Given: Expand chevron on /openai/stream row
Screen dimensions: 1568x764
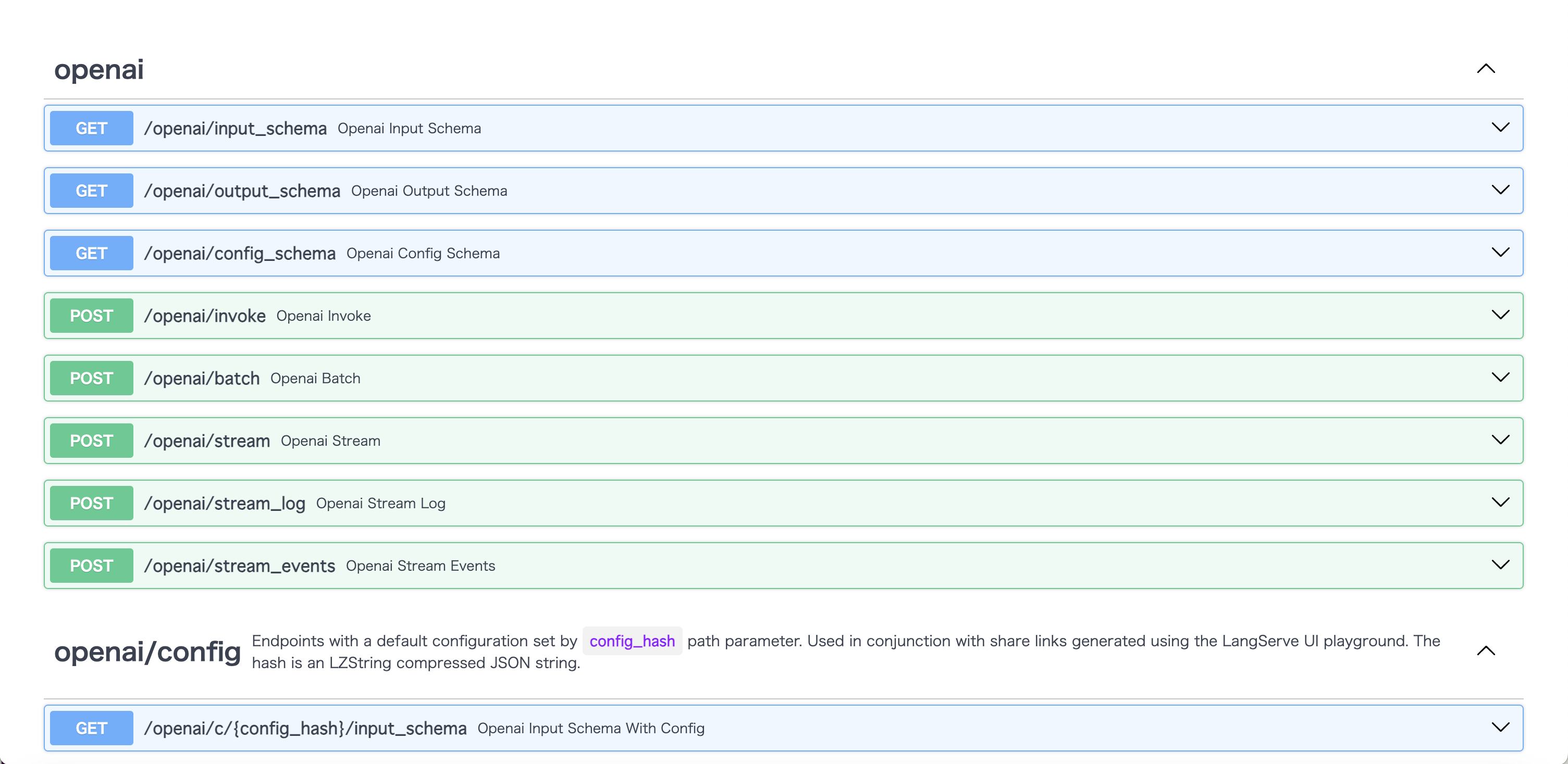Looking at the screenshot, I should [1500, 441].
